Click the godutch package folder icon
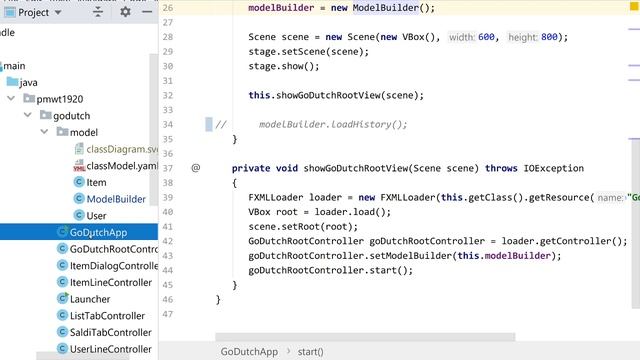This screenshot has width=640, height=360. click(x=45, y=115)
